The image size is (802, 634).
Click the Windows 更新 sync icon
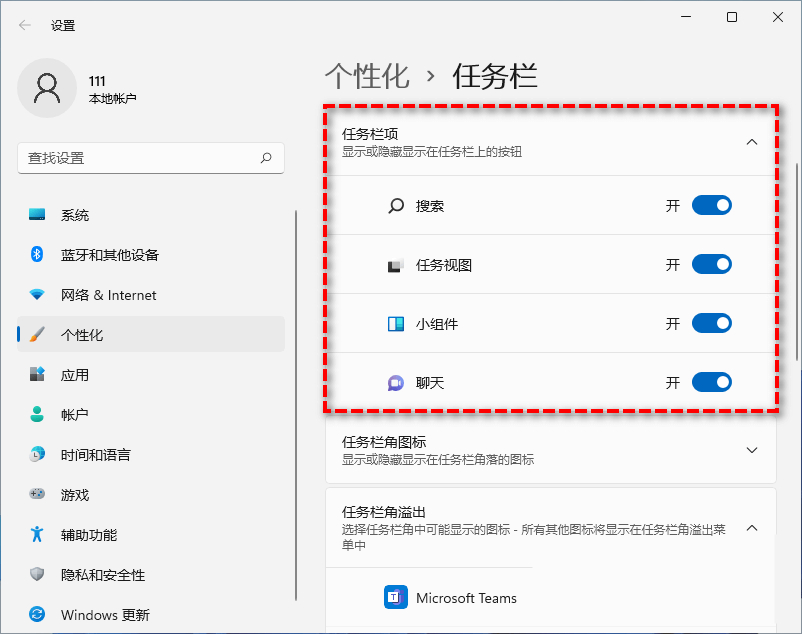point(37,615)
